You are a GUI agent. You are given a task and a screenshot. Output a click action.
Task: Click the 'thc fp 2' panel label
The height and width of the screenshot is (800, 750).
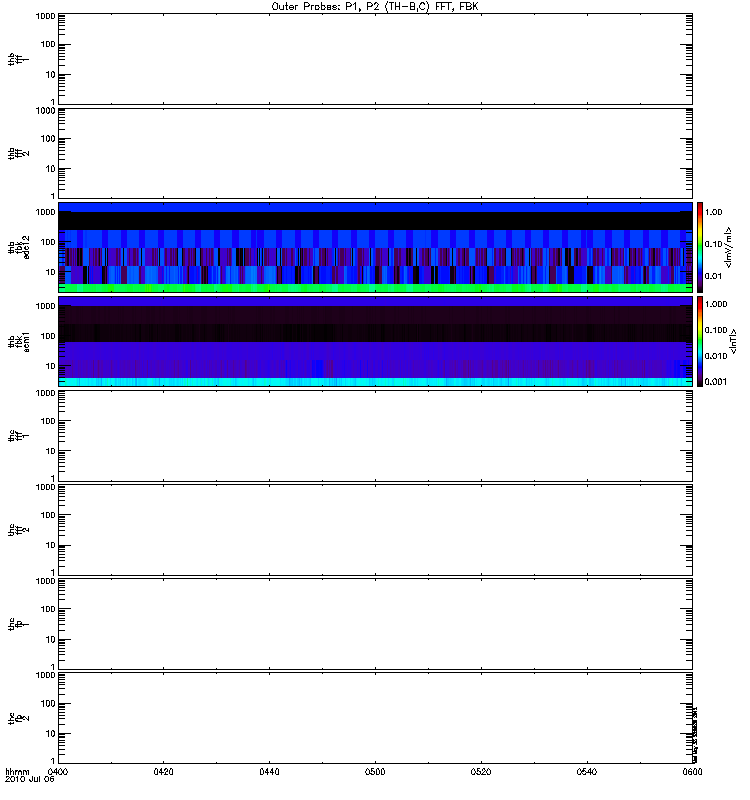point(18,718)
